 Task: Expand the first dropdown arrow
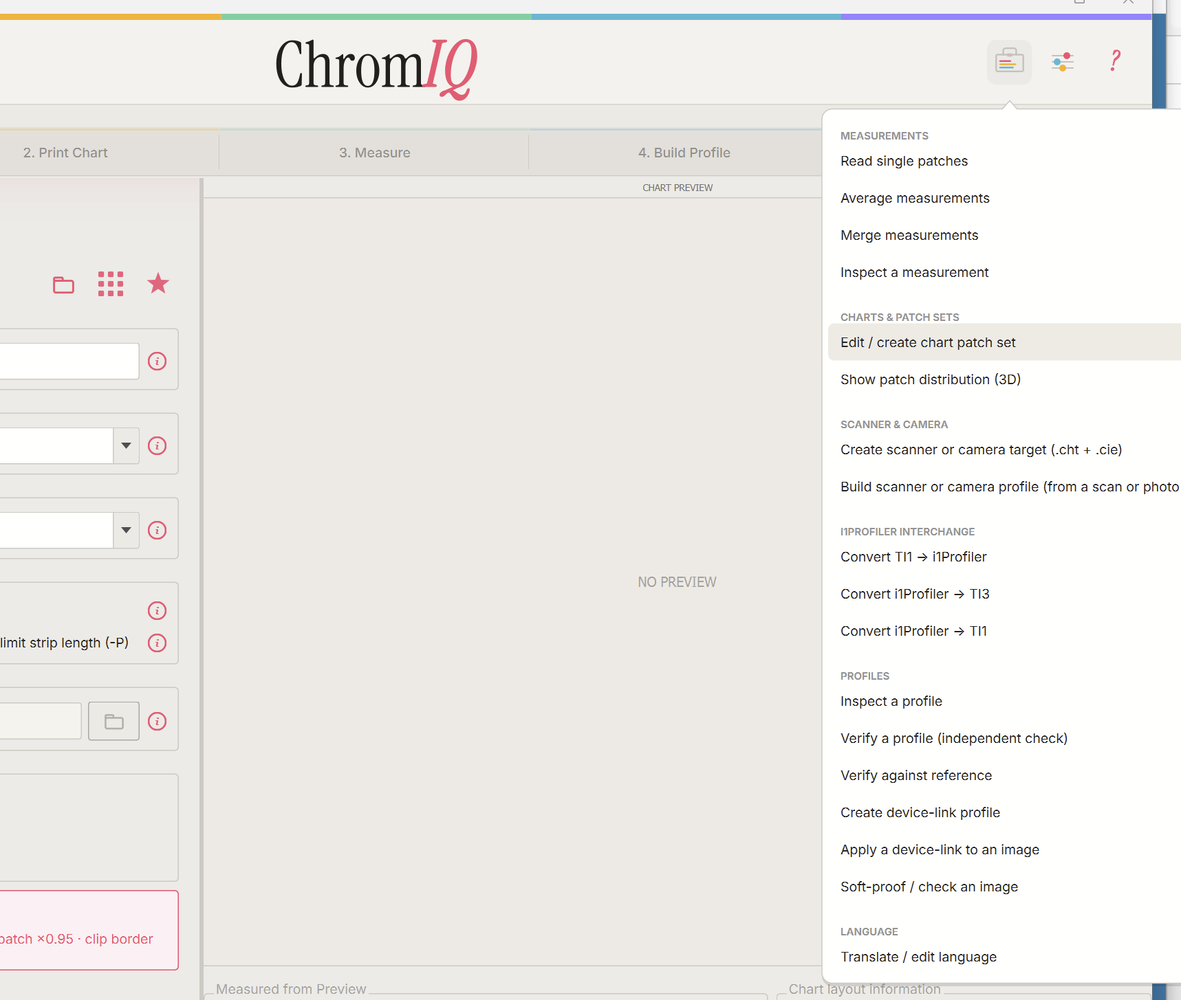point(126,446)
